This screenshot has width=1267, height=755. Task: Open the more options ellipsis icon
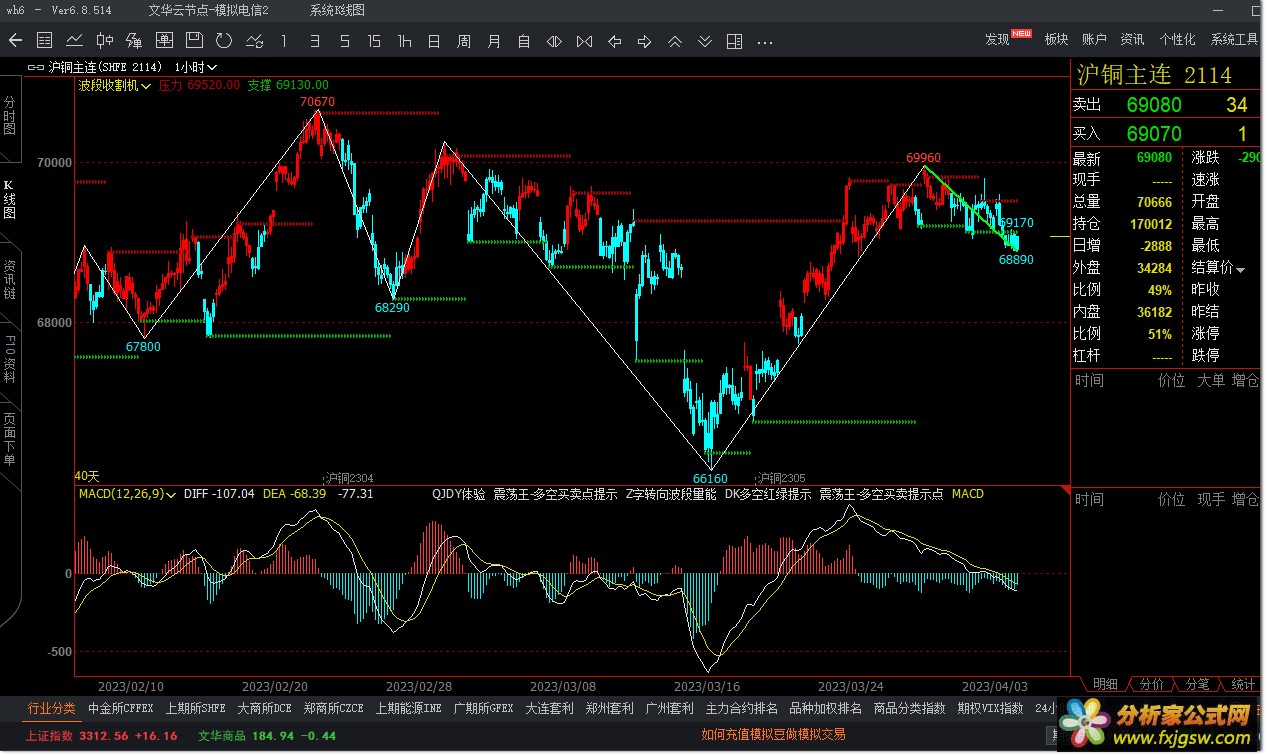tap(765, 42)
